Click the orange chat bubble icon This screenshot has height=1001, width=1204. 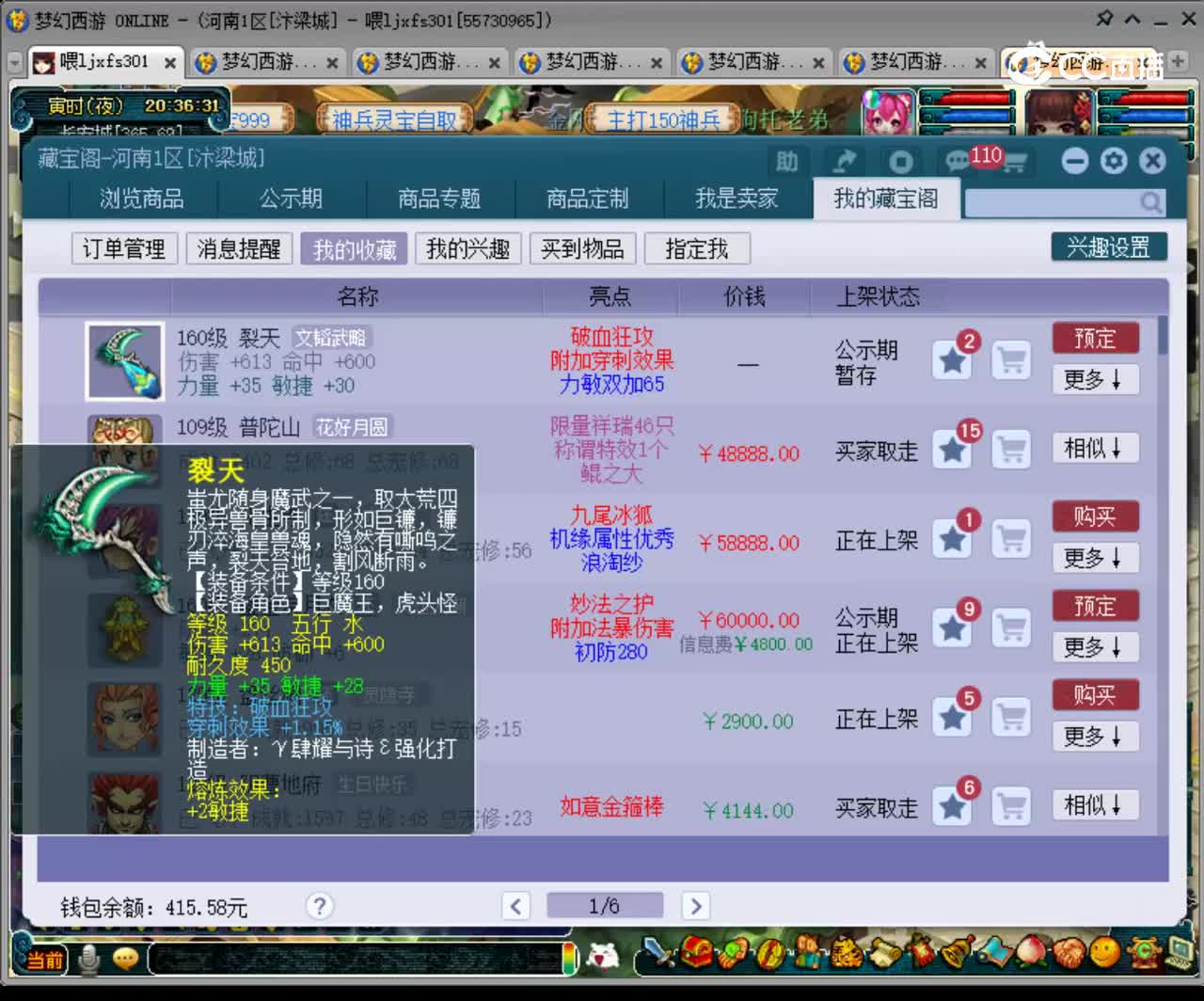[125, 959]
